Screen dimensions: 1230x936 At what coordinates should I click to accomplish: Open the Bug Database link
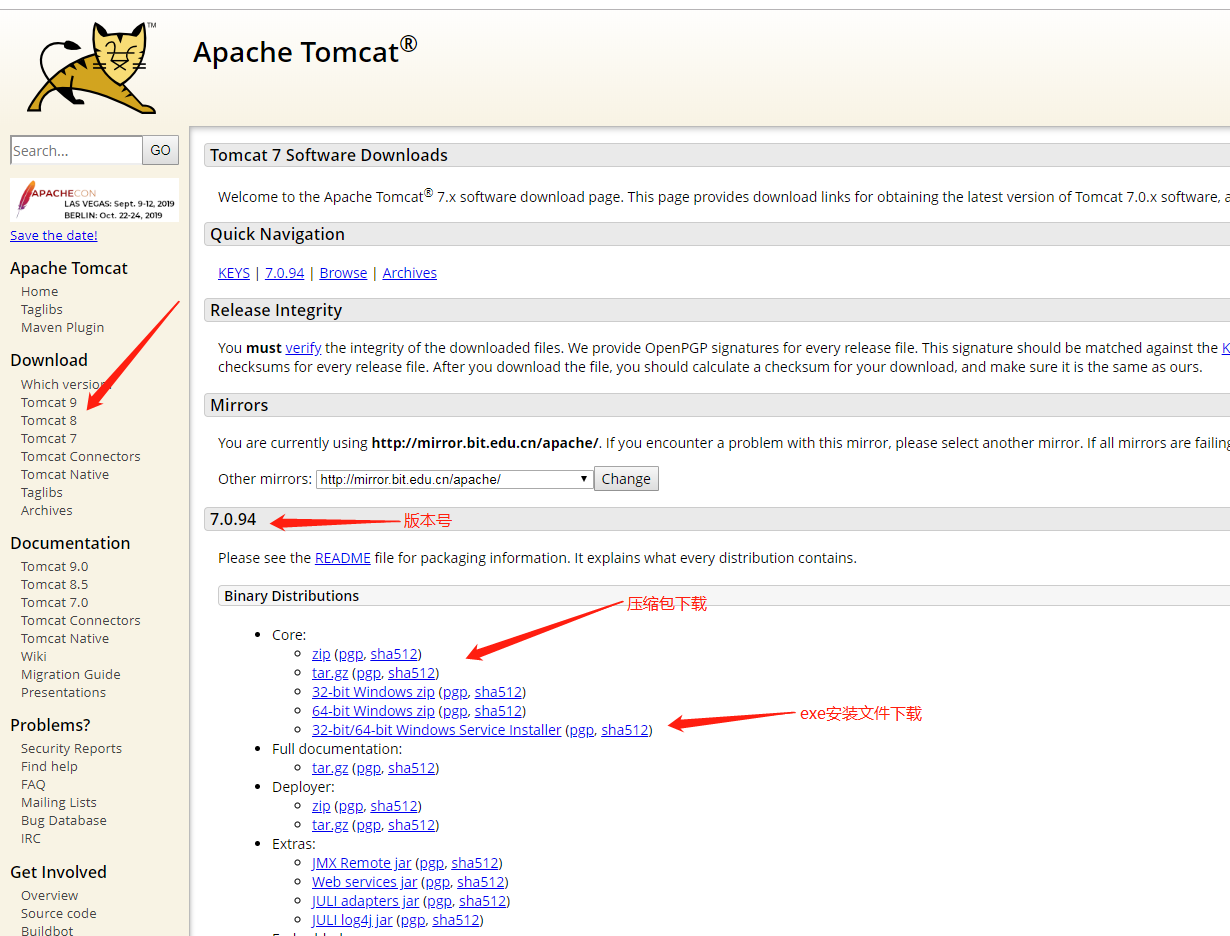click(x=64, y=820)
